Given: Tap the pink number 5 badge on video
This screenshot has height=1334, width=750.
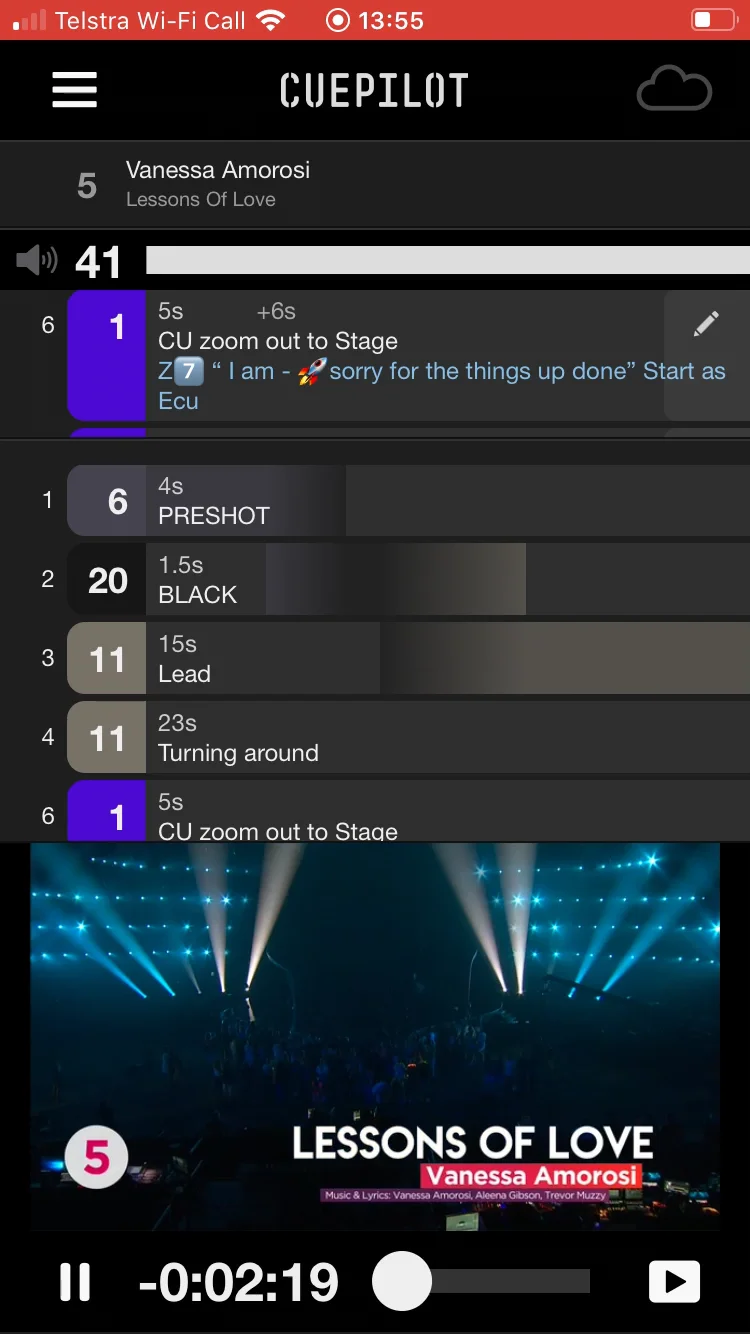Looking at the screenshot, I should click(96, 1158).
